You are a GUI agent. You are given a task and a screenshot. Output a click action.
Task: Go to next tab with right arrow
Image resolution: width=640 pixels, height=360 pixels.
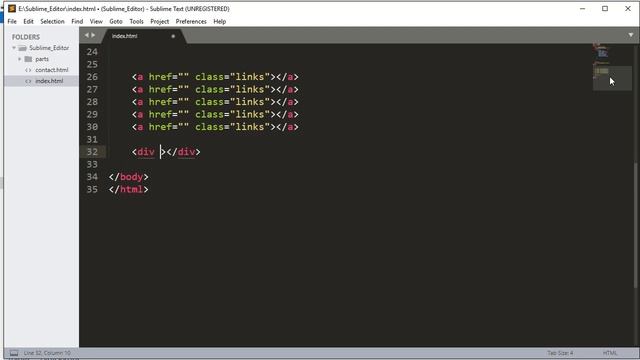click(x=93, y=36)
